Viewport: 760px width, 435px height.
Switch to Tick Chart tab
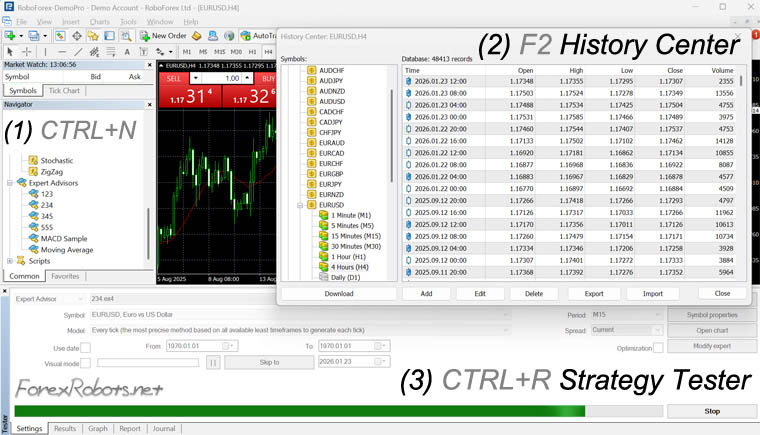click(x=64, y=91)
